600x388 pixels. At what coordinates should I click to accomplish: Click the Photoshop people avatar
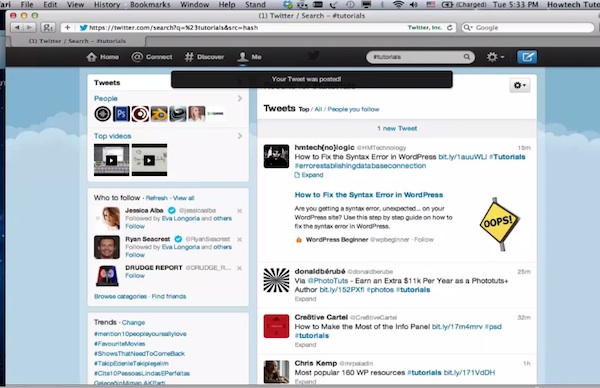(x=121, y=114)
